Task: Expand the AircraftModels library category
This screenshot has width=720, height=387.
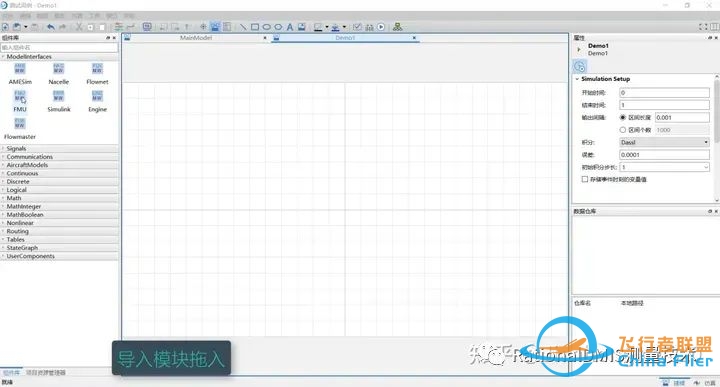Action: [x=3, y=165]
